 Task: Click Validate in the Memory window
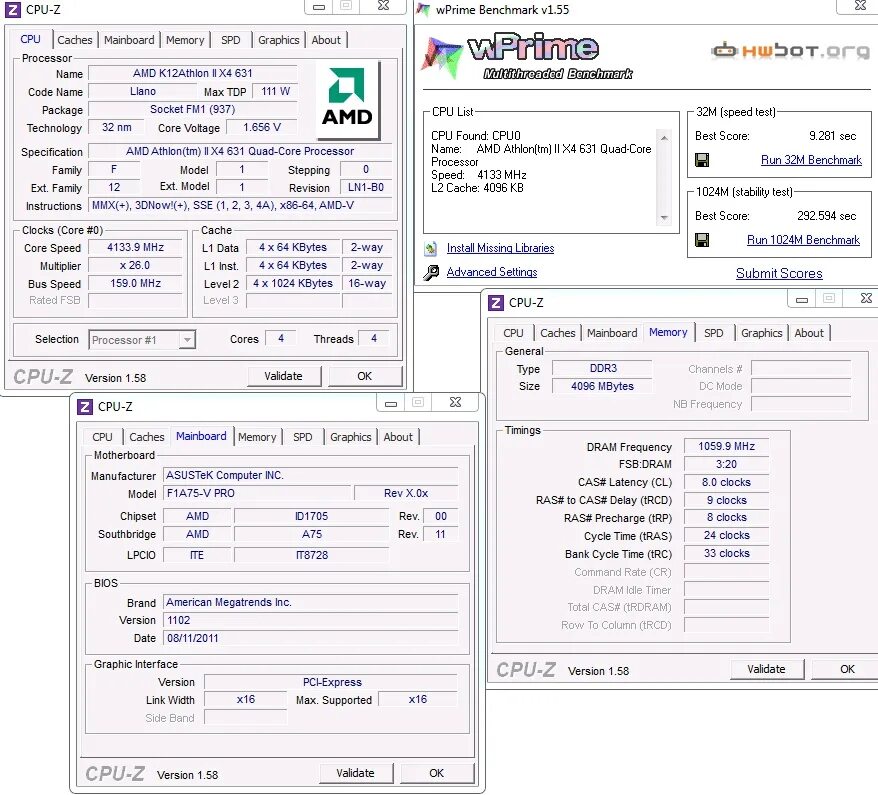pos(767,669)
